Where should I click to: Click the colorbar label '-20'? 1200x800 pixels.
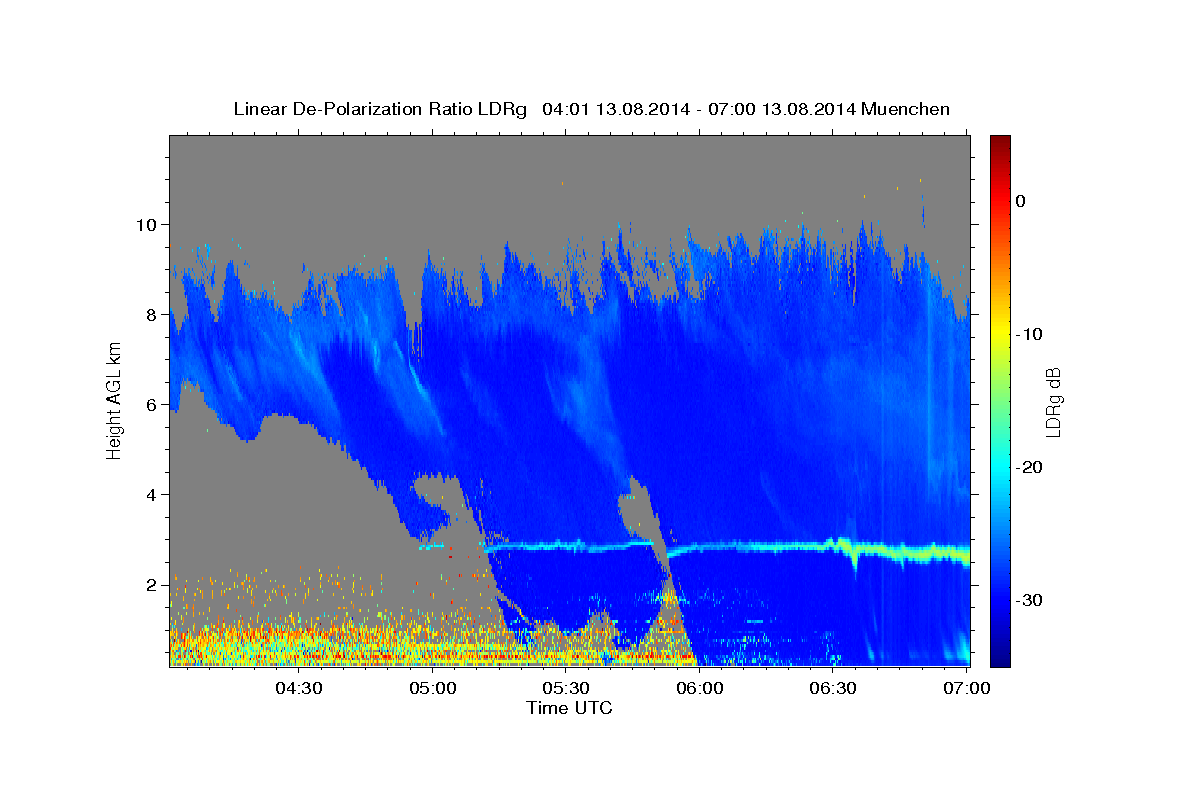(1029, 467)
